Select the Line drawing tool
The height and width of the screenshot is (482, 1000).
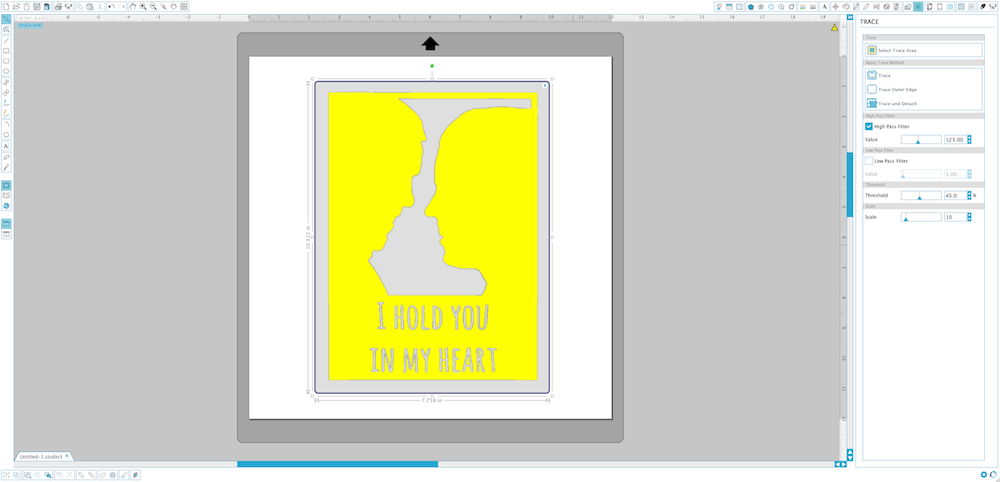[x=6, y=40]
